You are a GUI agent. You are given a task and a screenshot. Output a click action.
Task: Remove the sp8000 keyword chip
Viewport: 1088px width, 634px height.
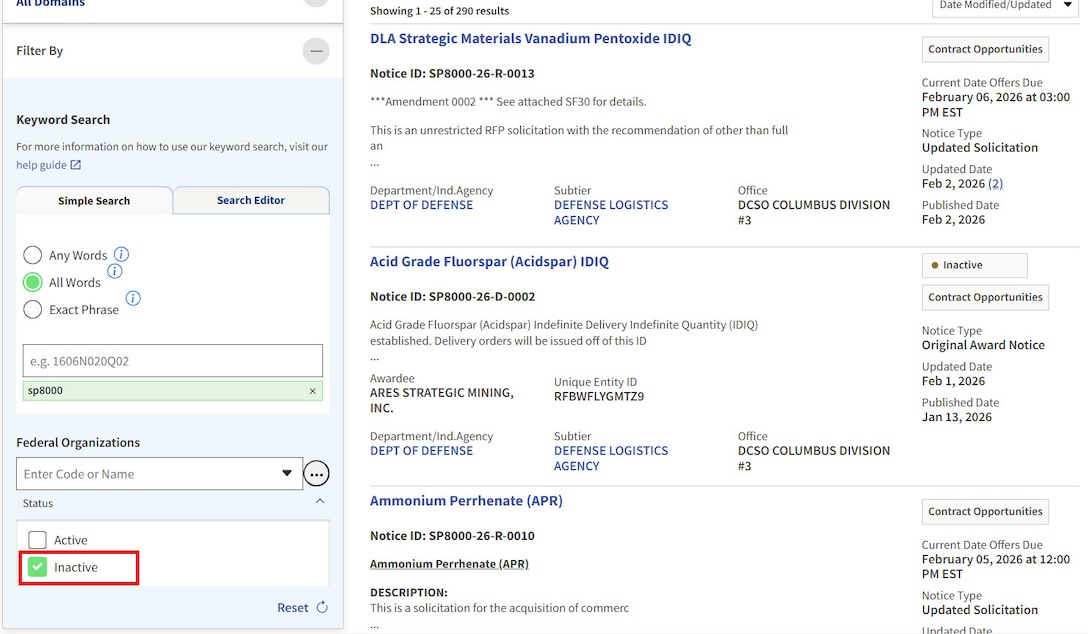point(311,390)
